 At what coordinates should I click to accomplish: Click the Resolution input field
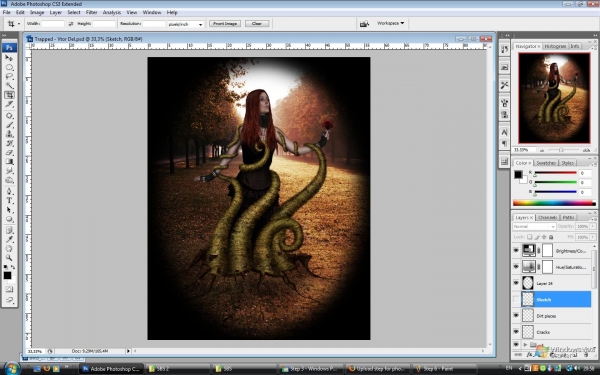pyautogui.click(x=153, y=24)
